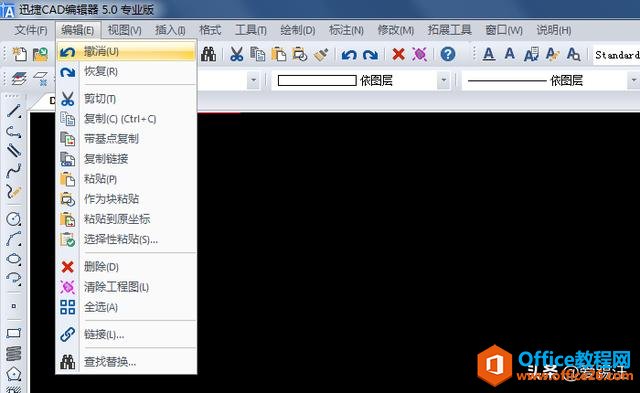Click the paste clipboard icon in toolbar
The height and width of the screenshot is (393, 640).
[279, 54]
